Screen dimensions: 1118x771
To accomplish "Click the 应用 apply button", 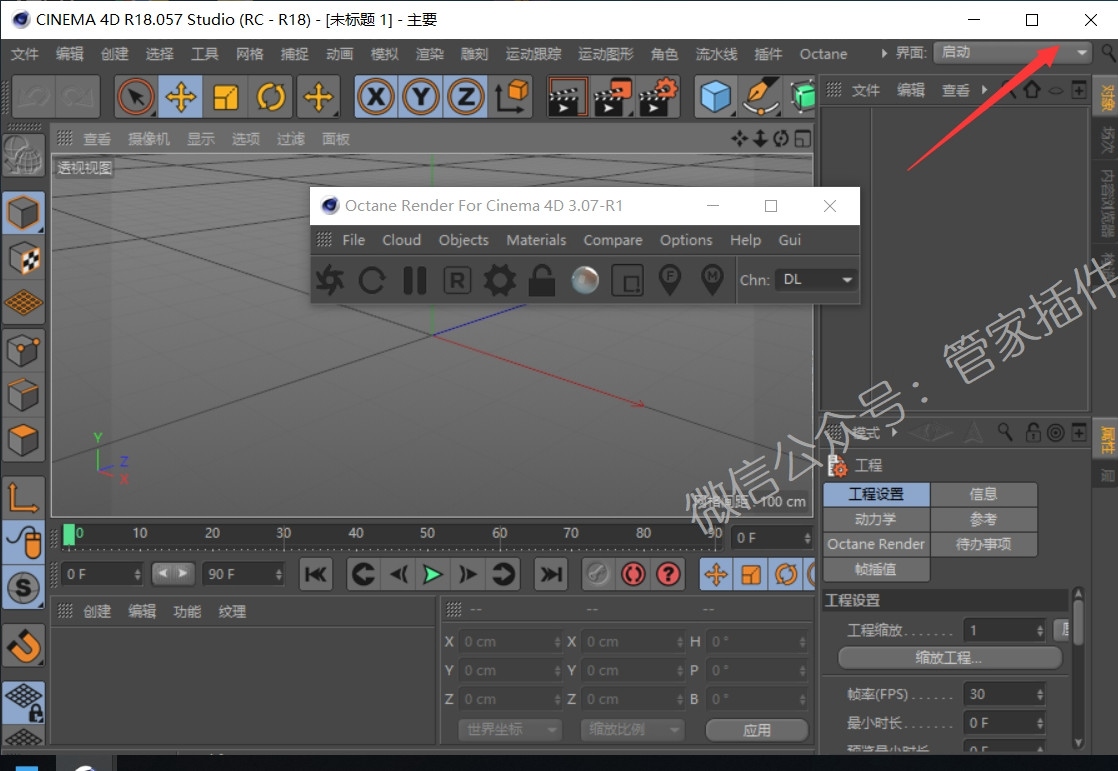I will coord(757,730).
